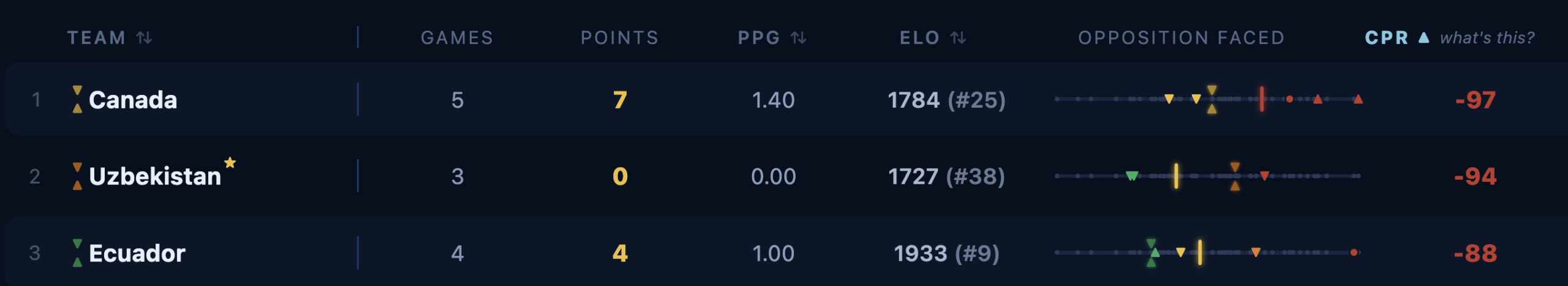
Task: Sort by ELO using arrow icon
Action: pyautogui.click(x=958, y=38)
